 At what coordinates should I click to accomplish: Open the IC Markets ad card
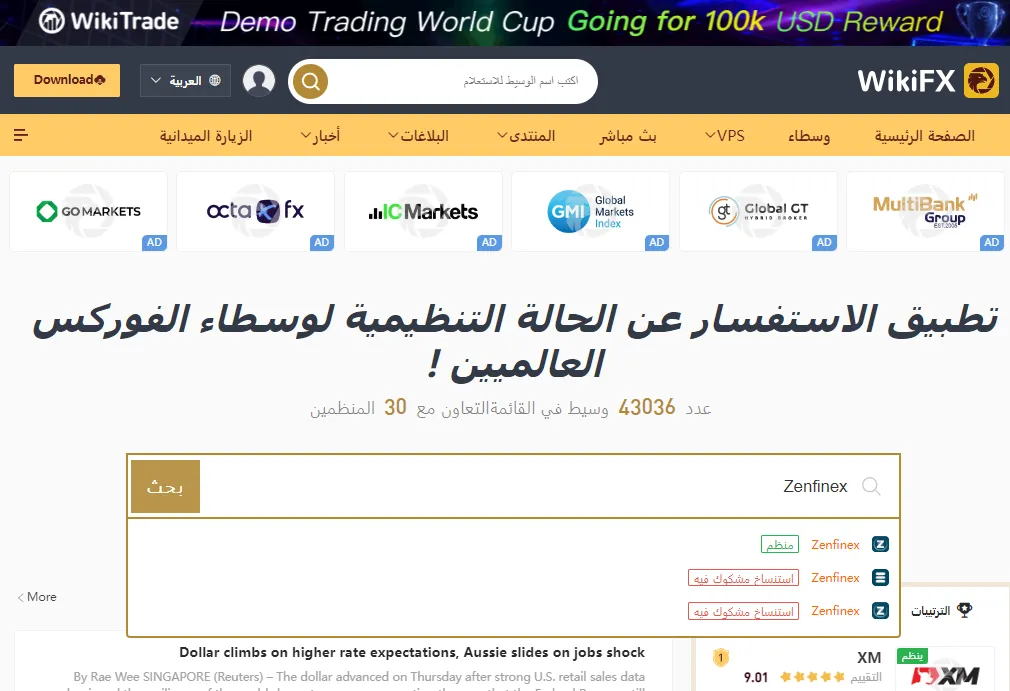coord(423,211)
